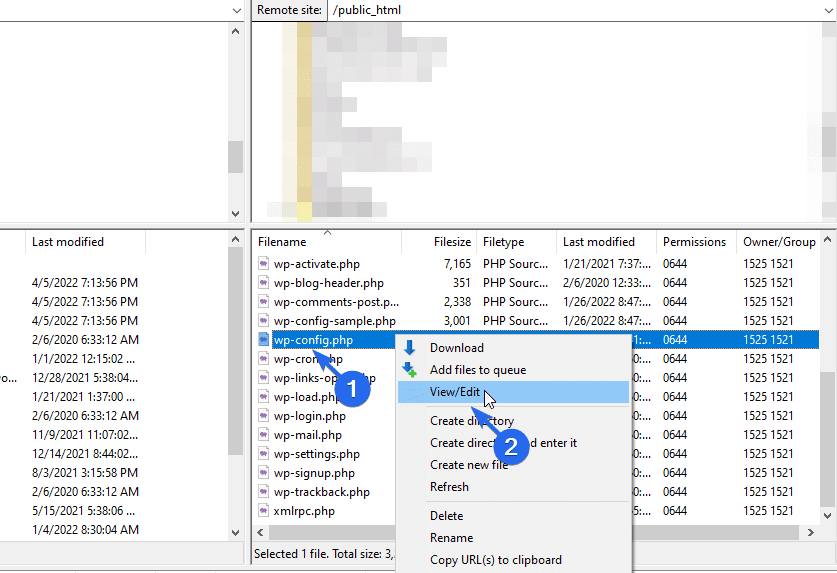The width and height of the screenshot is (837, 573).
Task: Click local file list scroll down arrow
Action: (x=235, y=532)
